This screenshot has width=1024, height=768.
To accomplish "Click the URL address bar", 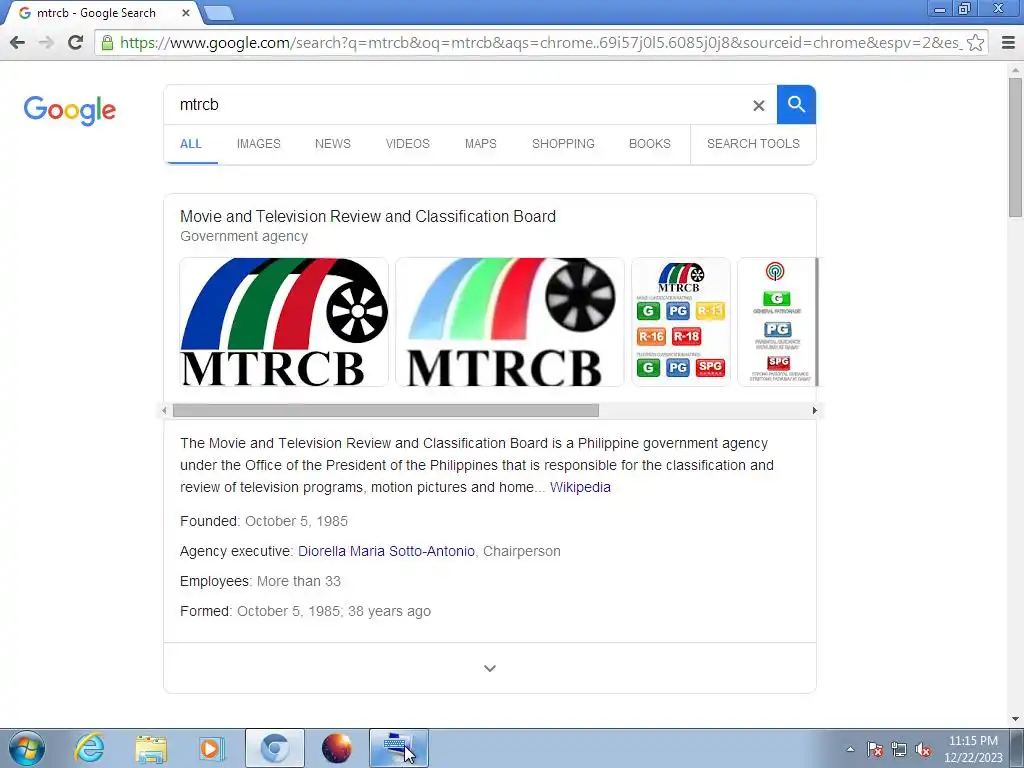I will click(539, 43).
